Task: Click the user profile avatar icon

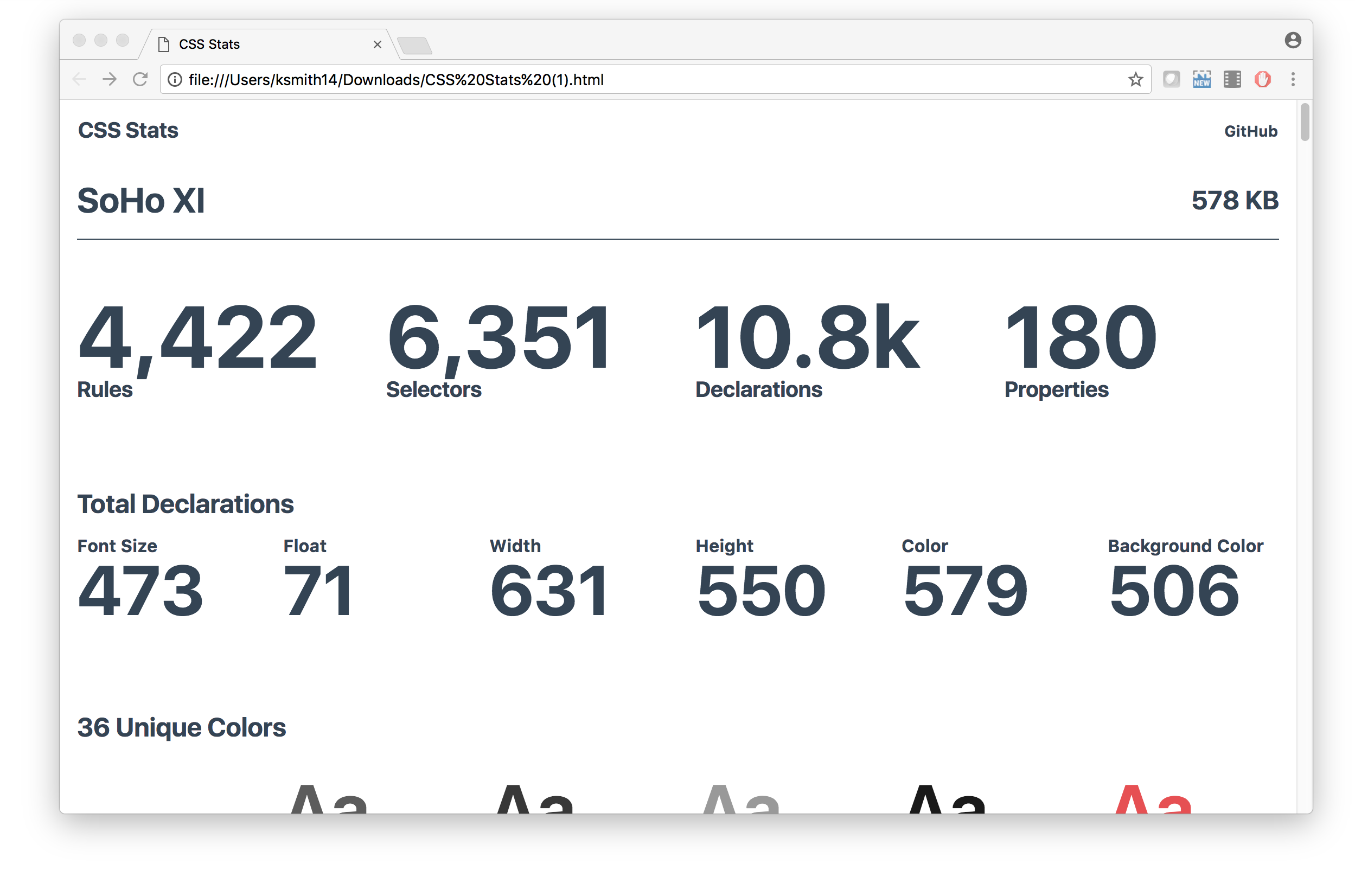Action: pos(1293,40)
